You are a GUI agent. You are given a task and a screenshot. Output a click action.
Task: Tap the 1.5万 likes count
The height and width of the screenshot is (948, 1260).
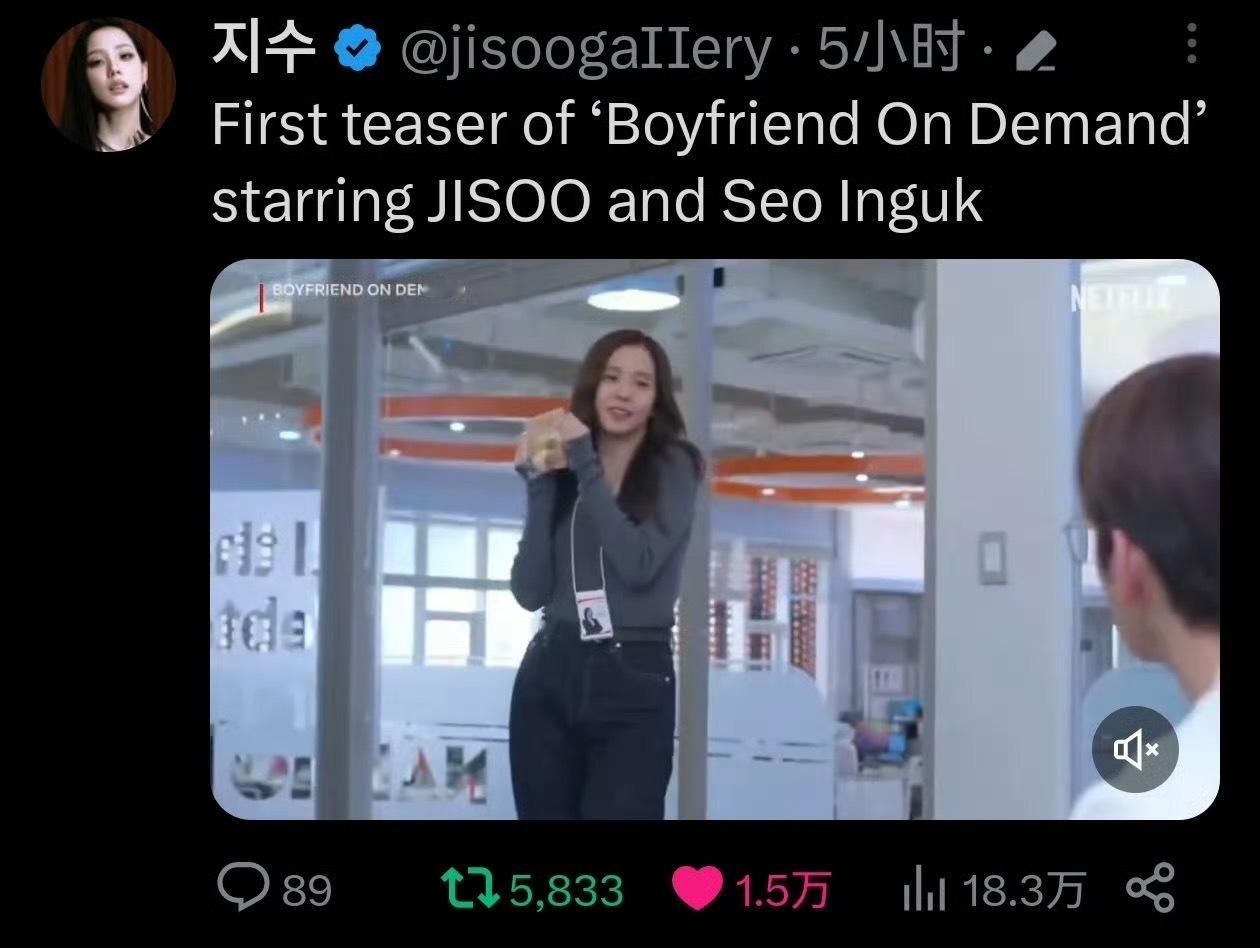[783, 890]
